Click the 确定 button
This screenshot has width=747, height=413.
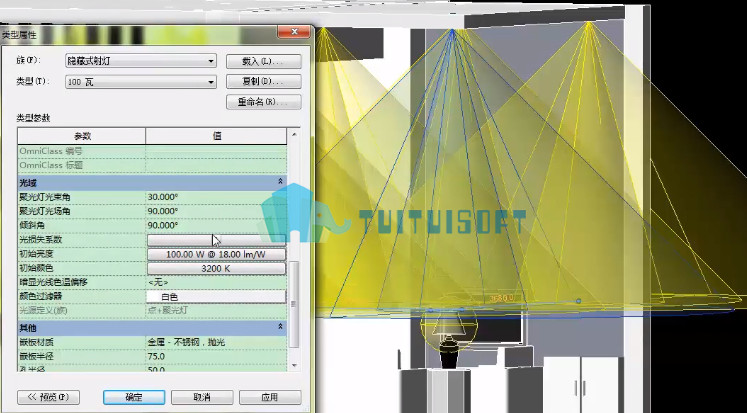tap(134, 397)
